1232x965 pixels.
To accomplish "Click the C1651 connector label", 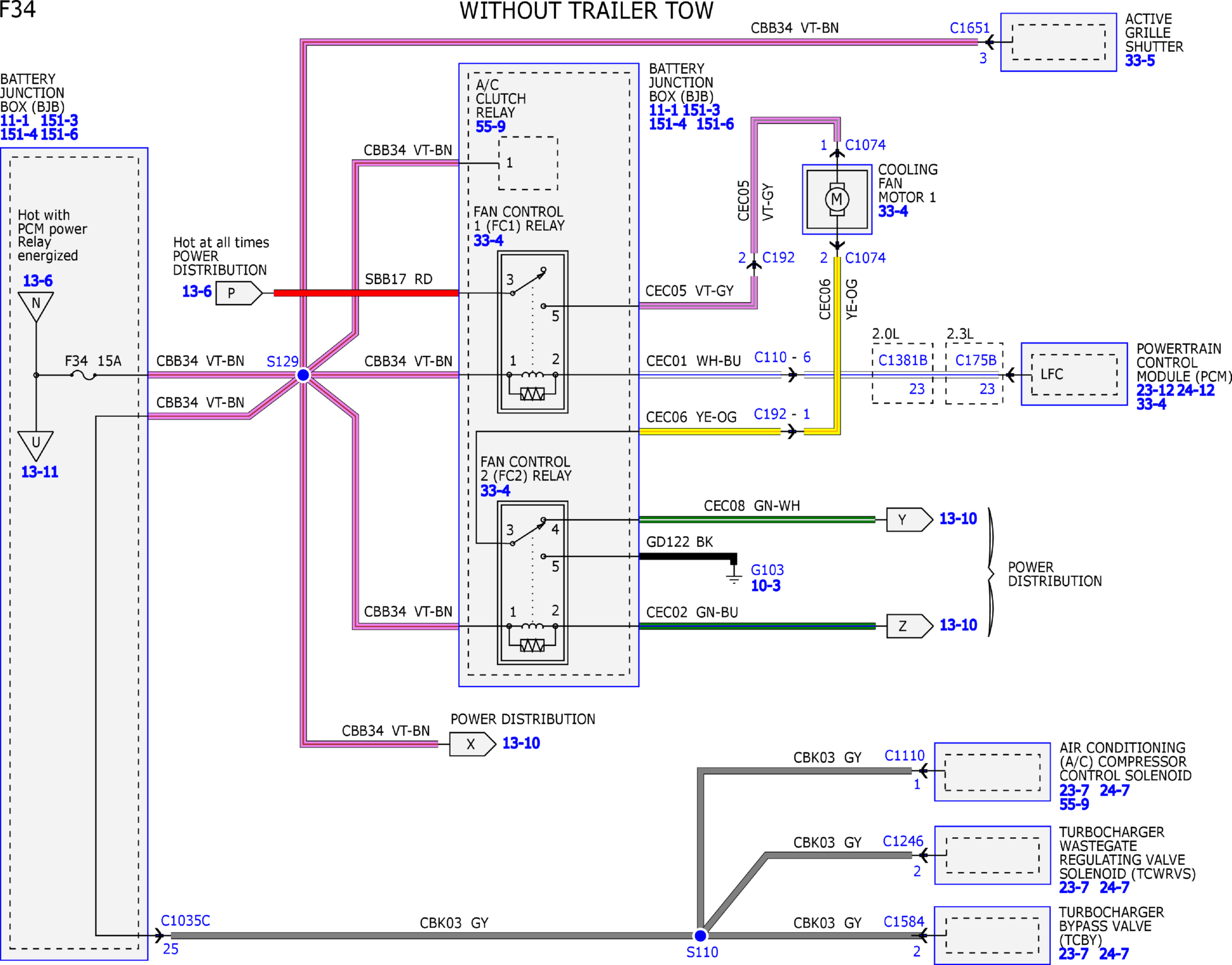I will point(969,28).
